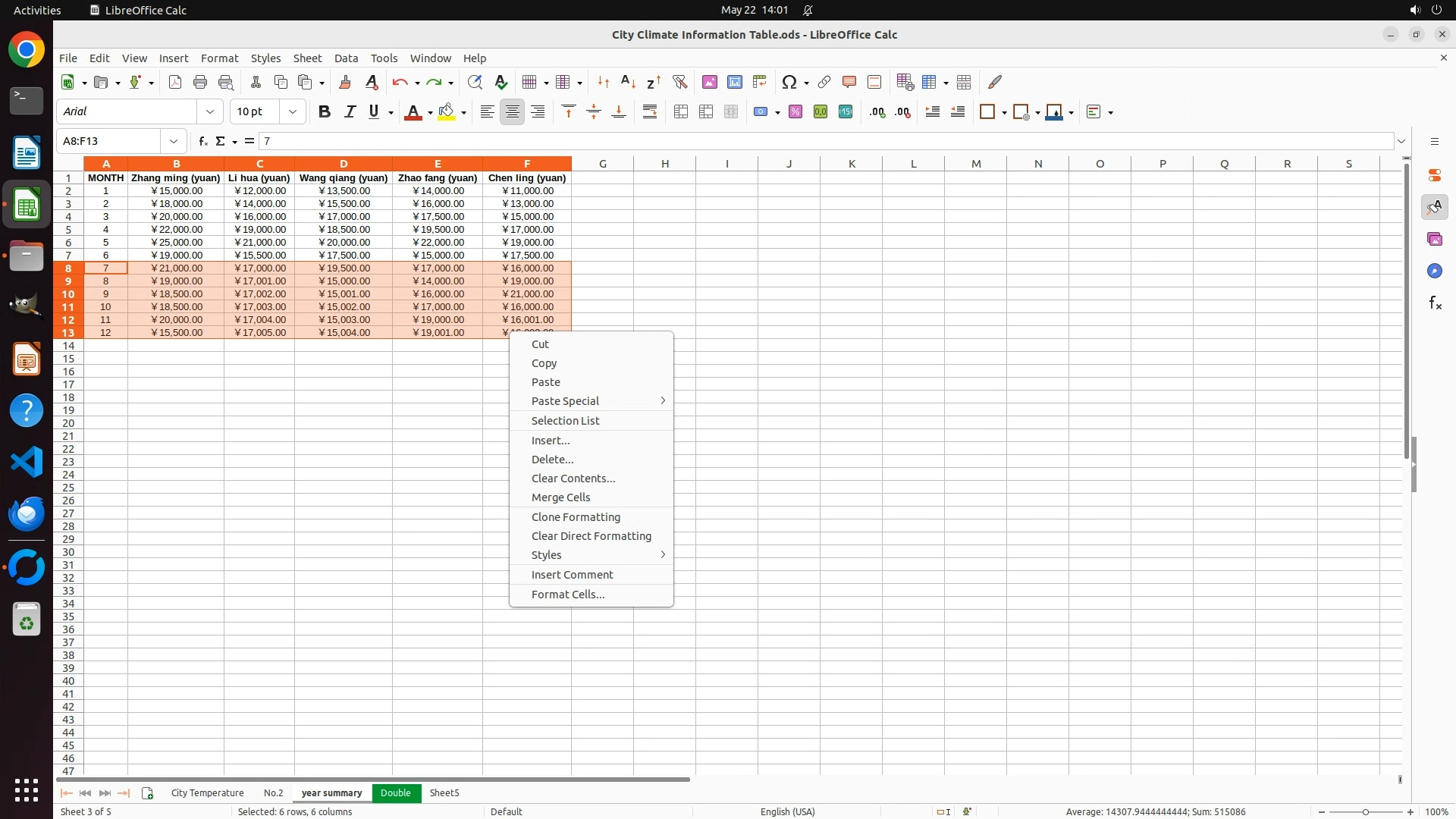Click the Clone Formatting paintbrush icon

click(345, 82)
